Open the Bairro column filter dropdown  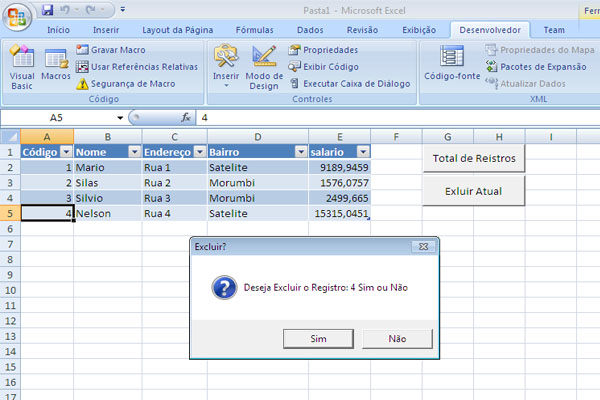(x=301, y=152)
